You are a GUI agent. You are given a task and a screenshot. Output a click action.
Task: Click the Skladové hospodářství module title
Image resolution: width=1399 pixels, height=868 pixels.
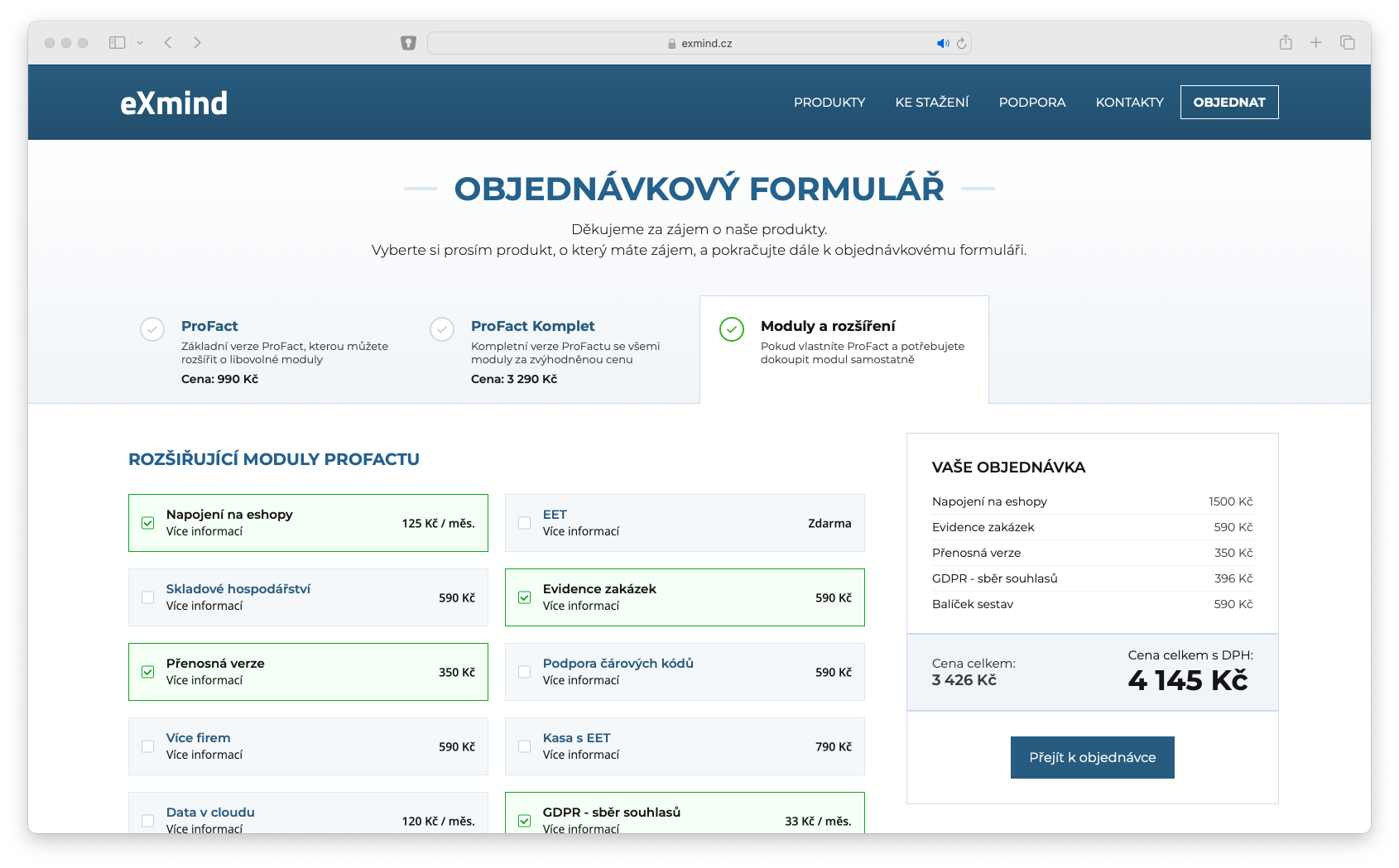coord(238,588)
